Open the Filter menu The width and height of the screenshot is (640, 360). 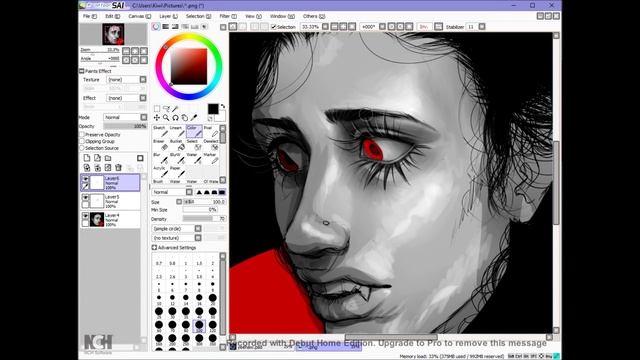pos(228,16)
